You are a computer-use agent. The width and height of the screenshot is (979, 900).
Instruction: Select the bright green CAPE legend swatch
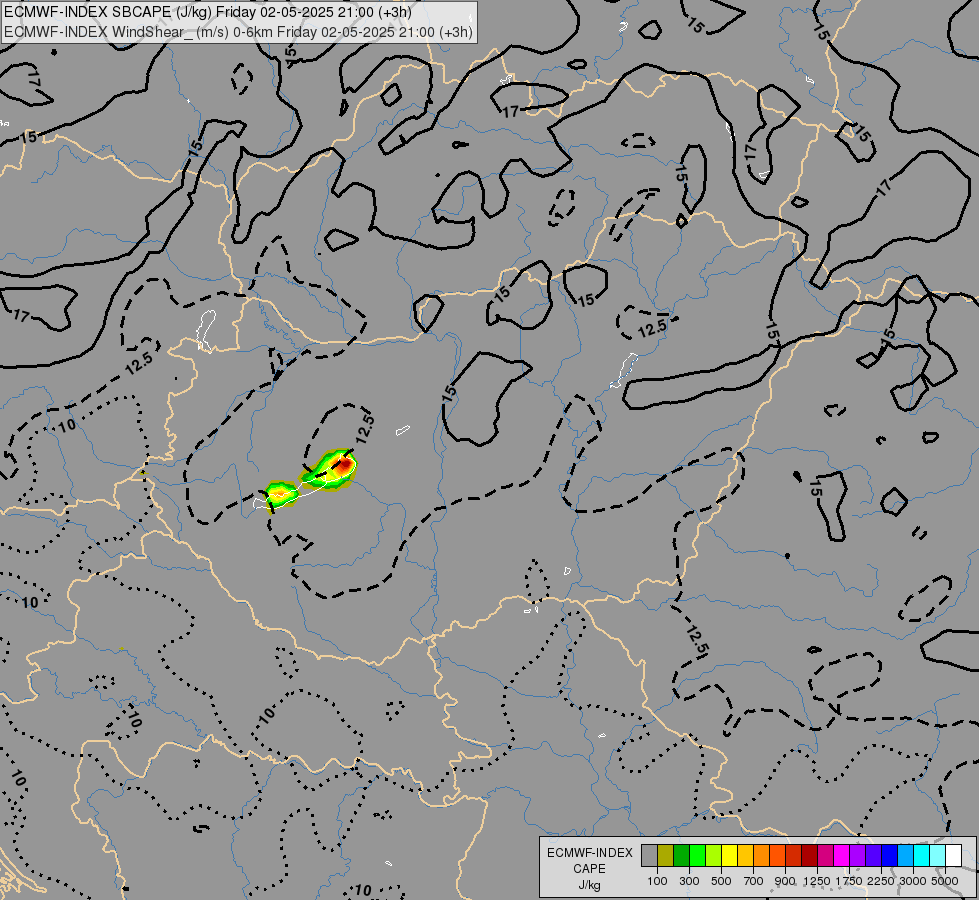(697, 856)
